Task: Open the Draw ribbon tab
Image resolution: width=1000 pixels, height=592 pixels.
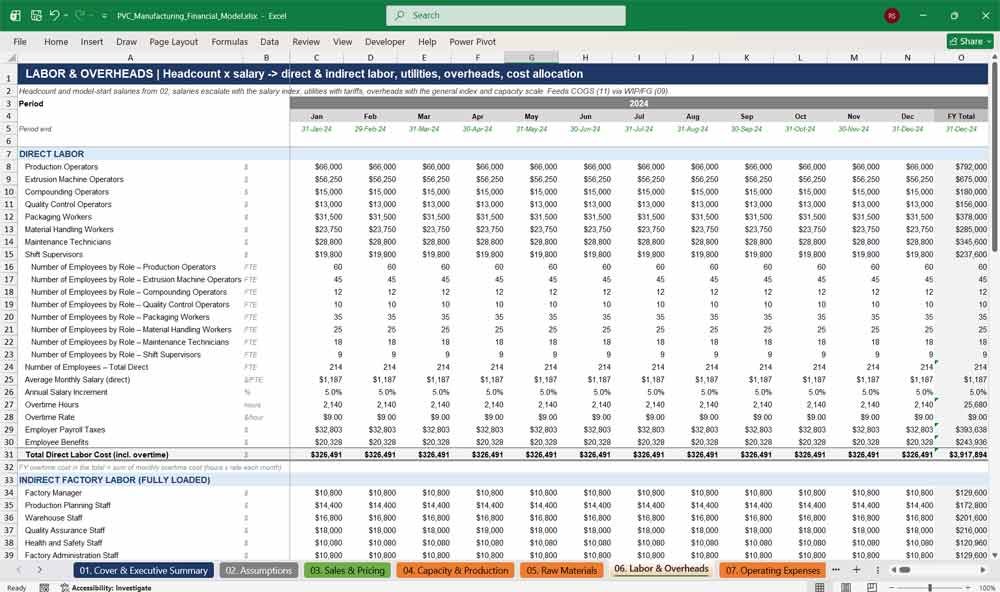Action: coord(126,41)
